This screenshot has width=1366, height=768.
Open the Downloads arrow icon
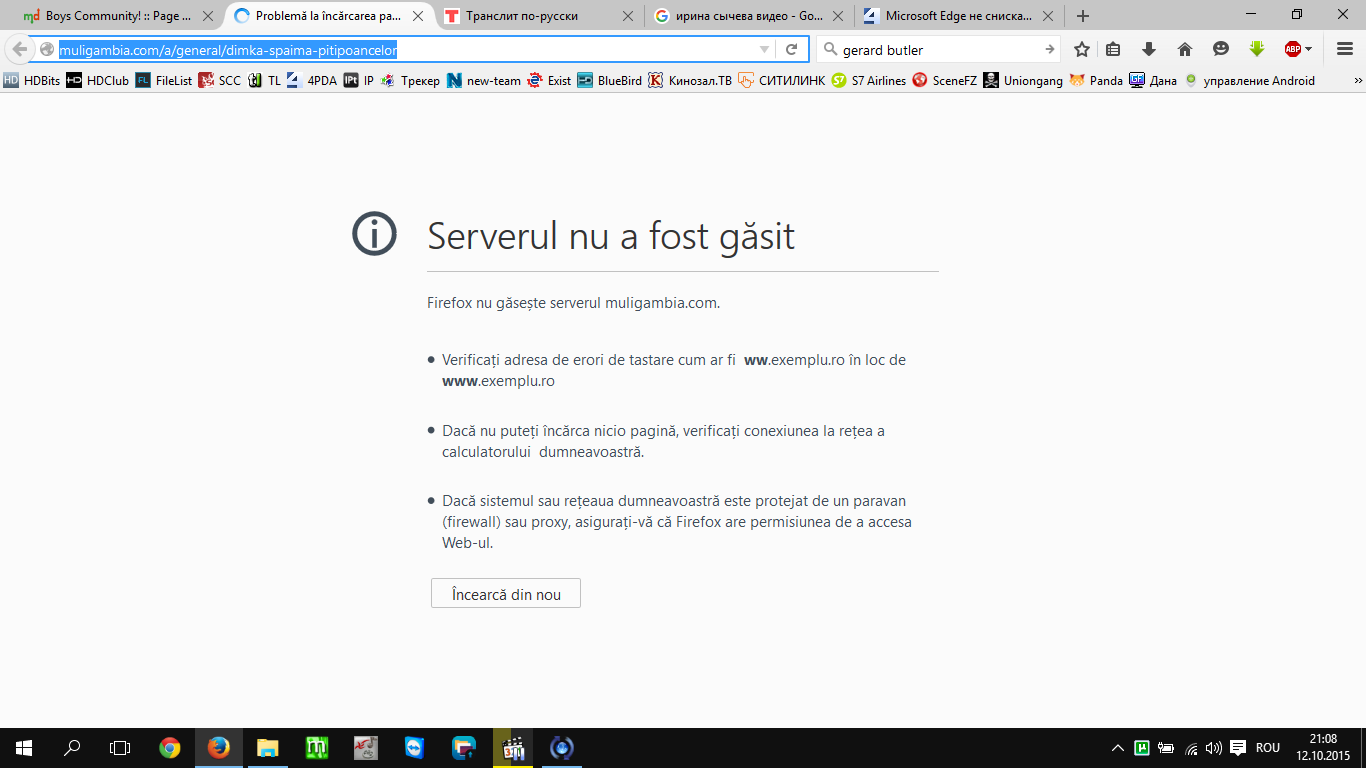point(1149,49)
